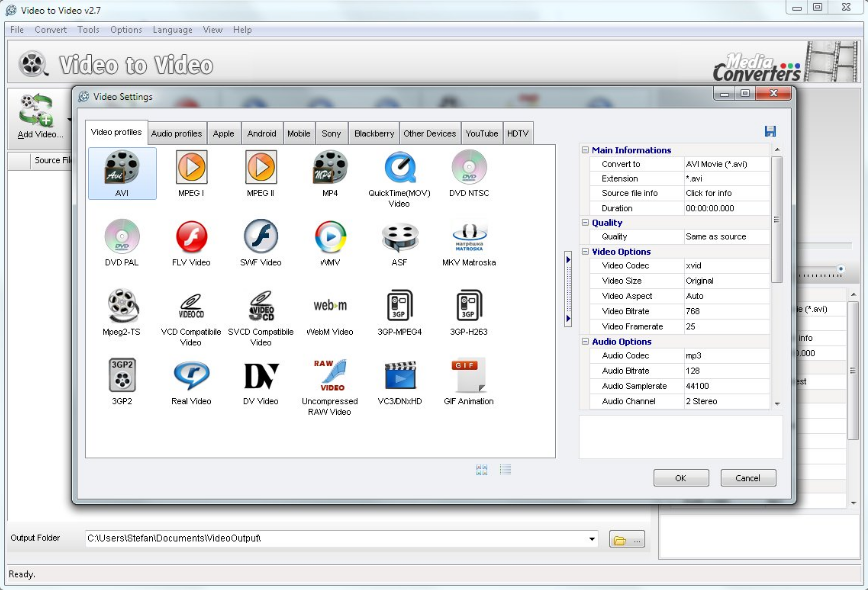Collapse the Video Options group

tap(586, 252)
